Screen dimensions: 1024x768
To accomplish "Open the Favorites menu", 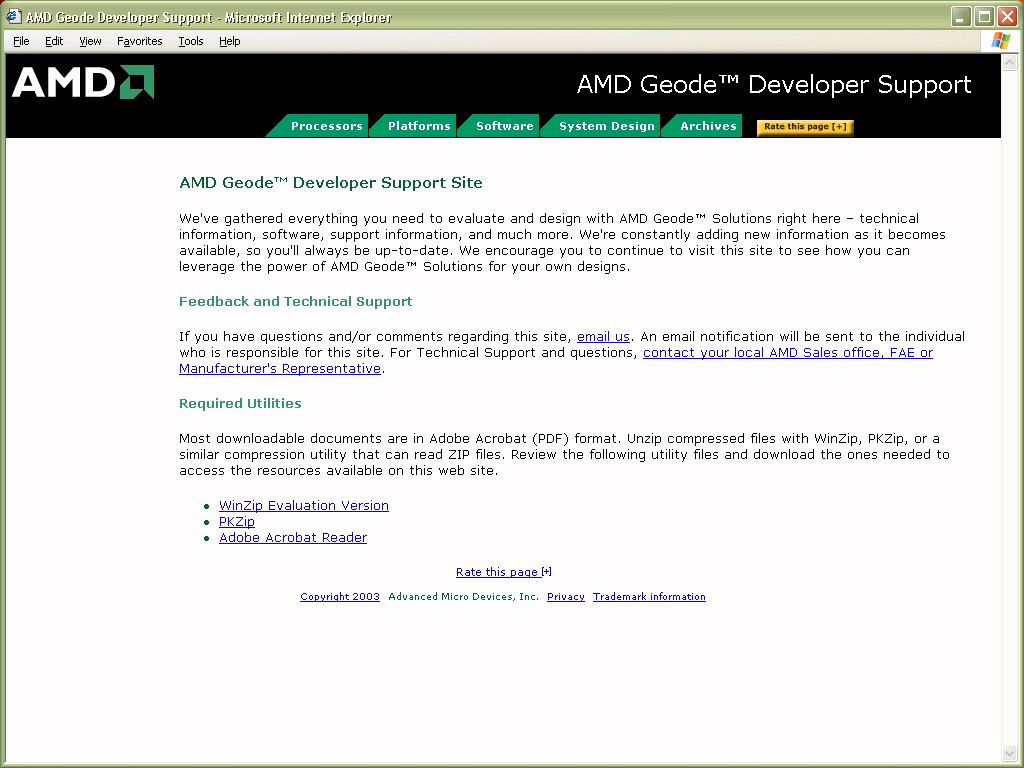I will (x=139, y=41).
